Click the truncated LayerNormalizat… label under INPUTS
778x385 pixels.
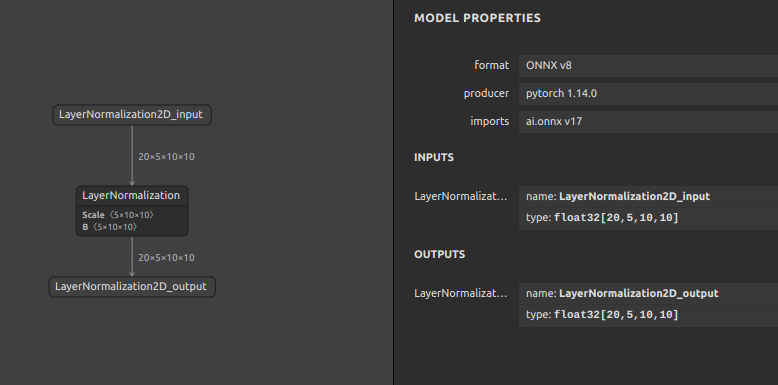(461, 196)
